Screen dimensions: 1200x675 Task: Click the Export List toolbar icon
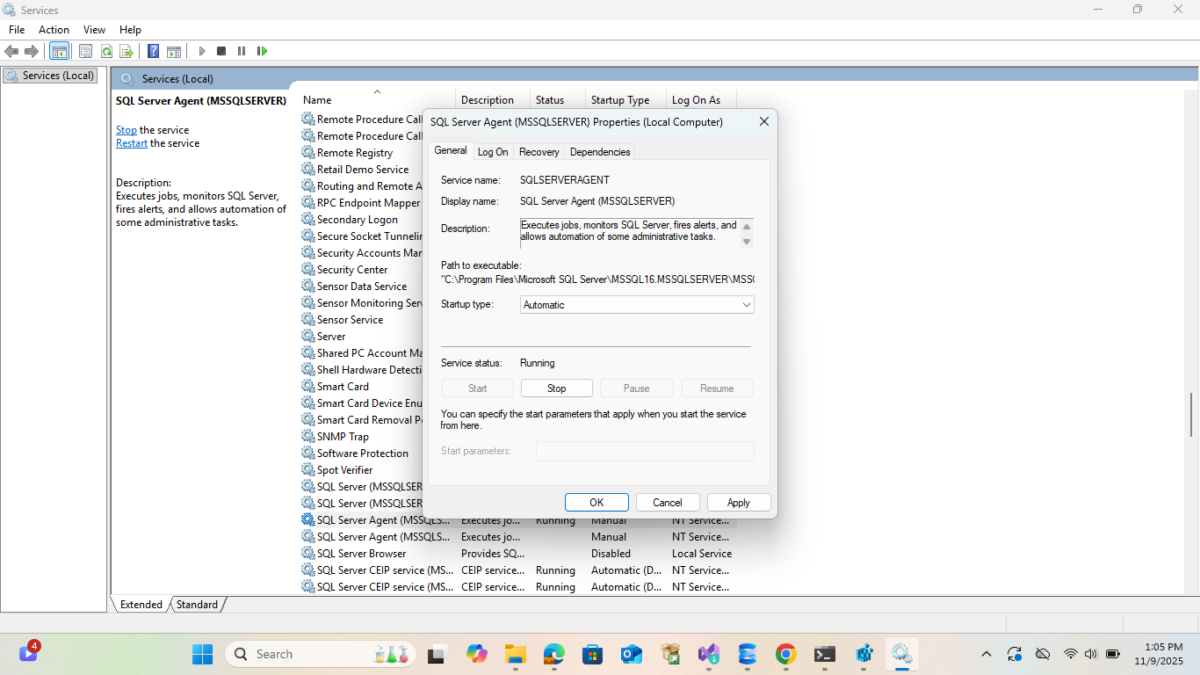126,51
